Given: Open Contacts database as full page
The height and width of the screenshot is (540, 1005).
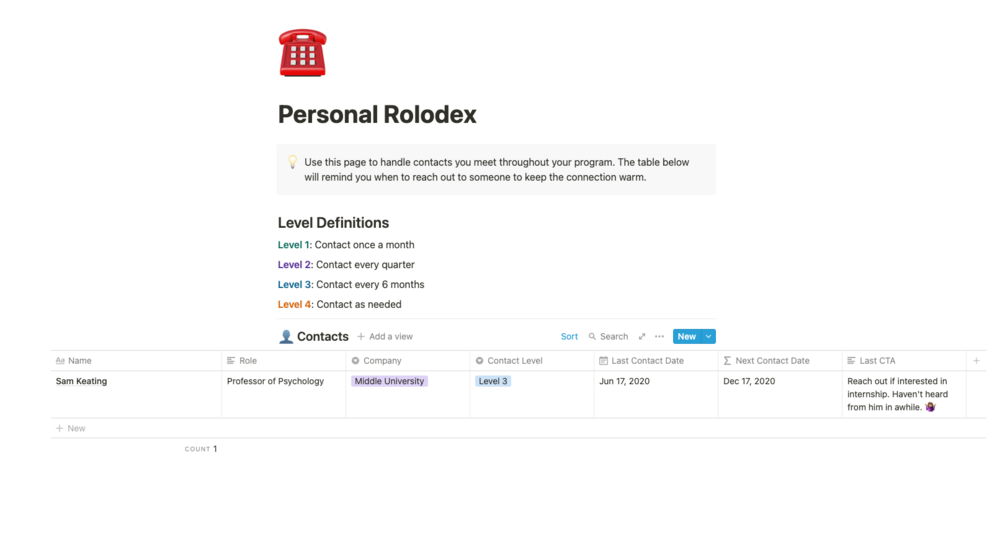Looking at the screenshot, I should (642, 337).
